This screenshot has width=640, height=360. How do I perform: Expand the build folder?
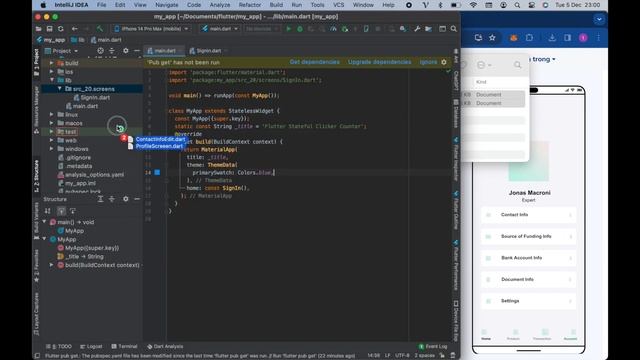(x=51, y=63)
